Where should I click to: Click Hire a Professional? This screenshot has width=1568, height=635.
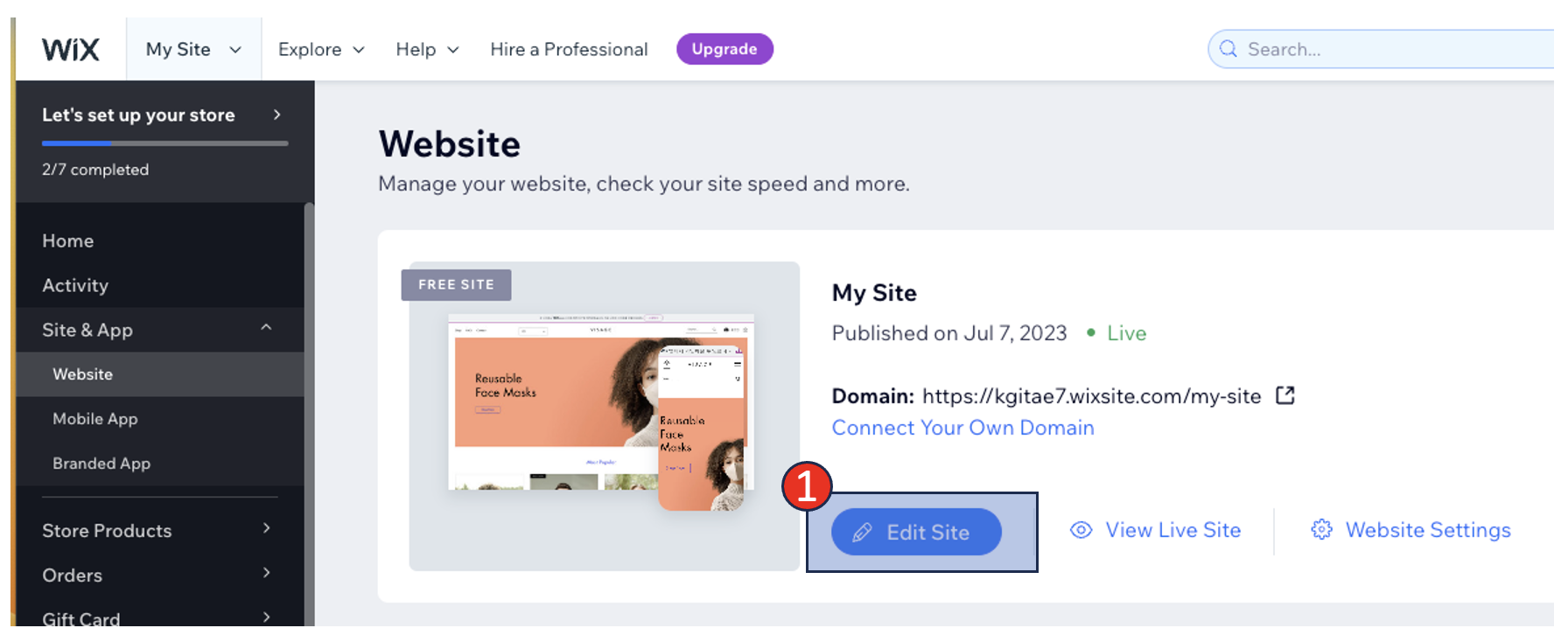click(x=569, y=49)
